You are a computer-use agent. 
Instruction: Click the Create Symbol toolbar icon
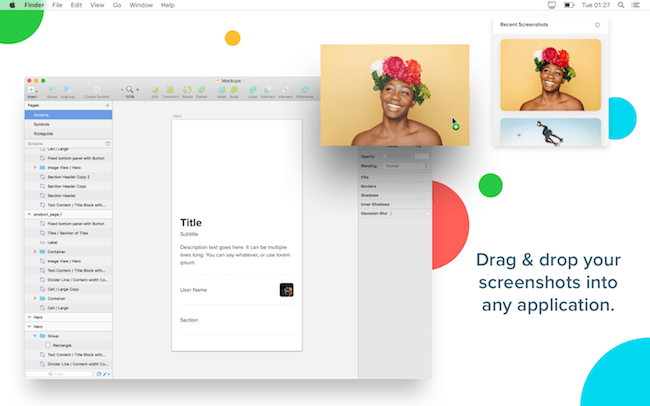point(97,90)
